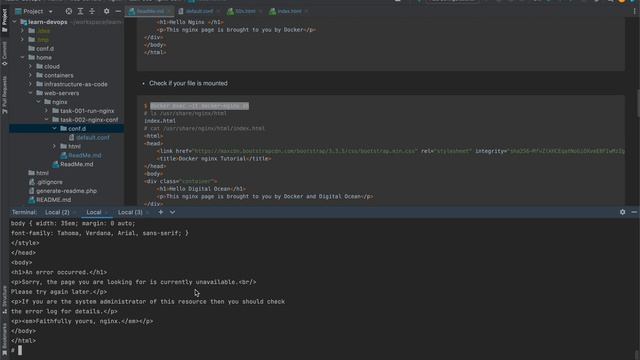Open the terminal sessions chevron dropdown
The image size is (640, 360).
pos(173,212)
